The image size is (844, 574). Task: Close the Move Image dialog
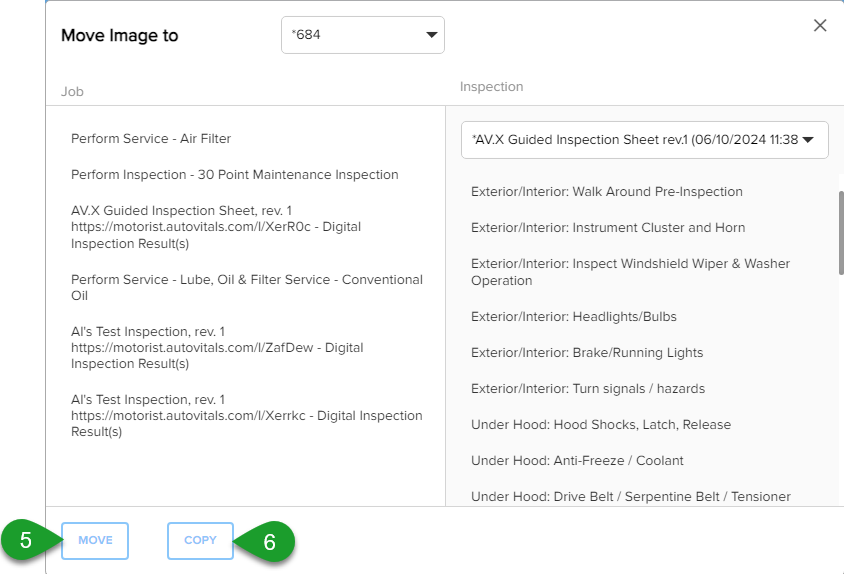pyautogui.click(x=820, y=25)
